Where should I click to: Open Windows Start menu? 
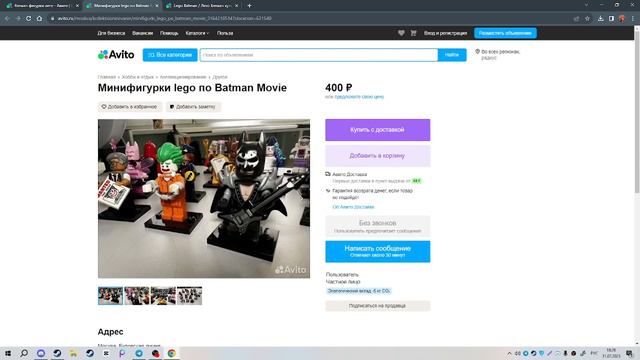click(8, 353)
